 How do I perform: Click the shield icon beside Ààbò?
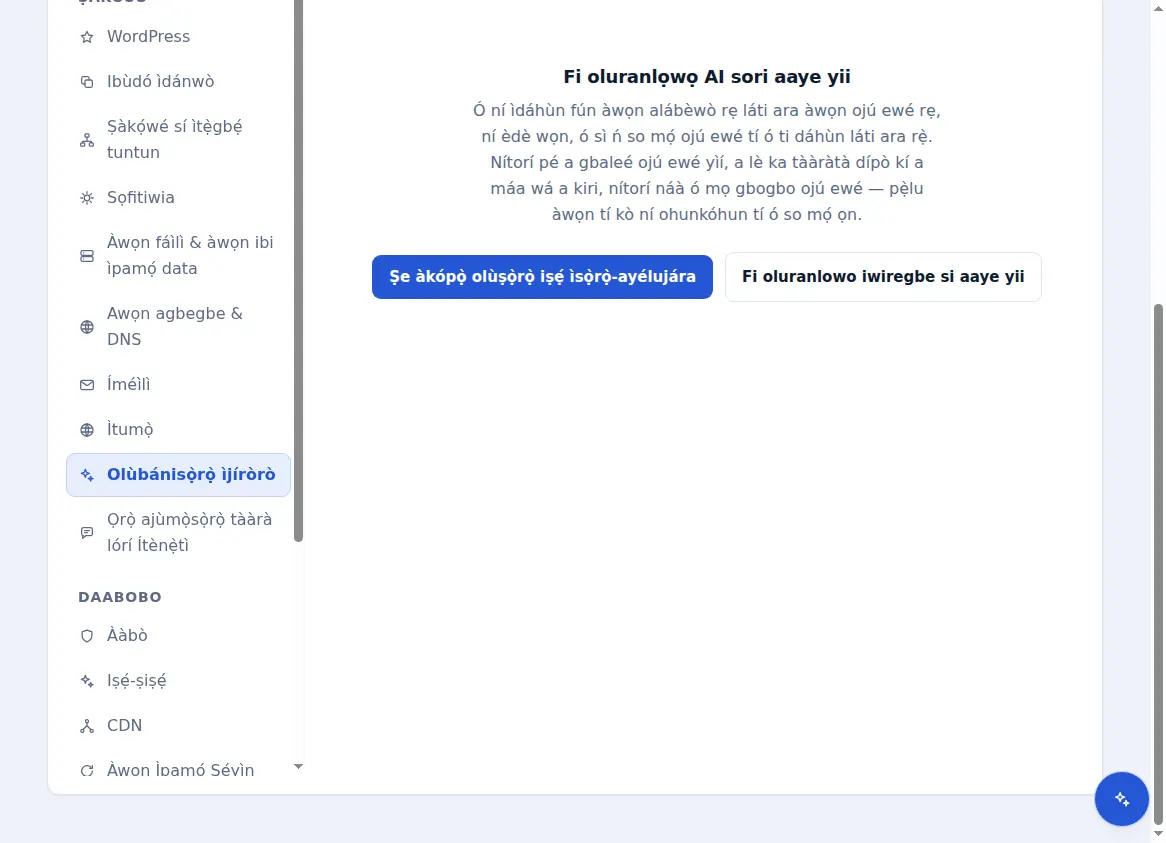tap(87, 636)
